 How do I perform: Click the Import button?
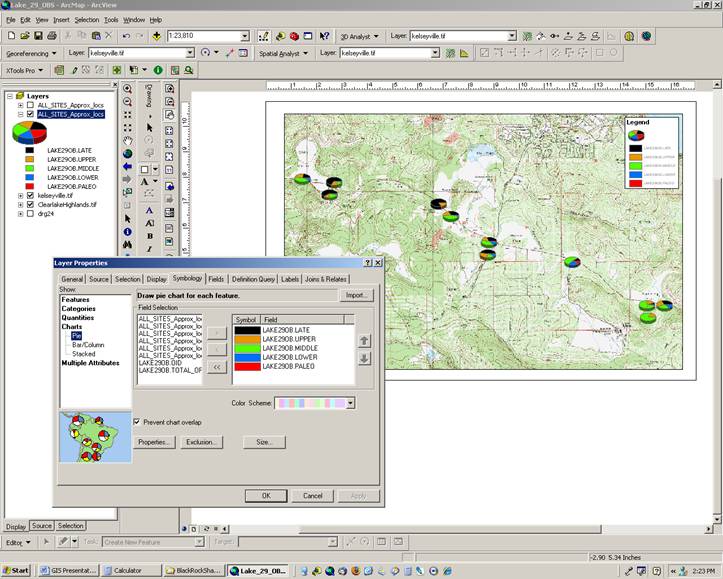click(356, 295)
